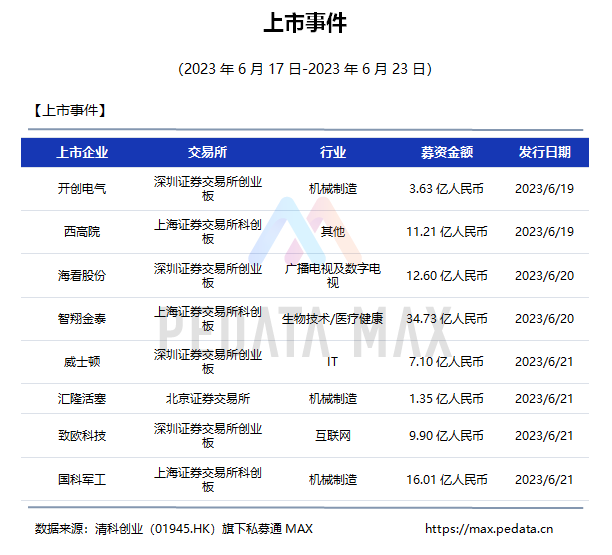Click date 2023/6/19 in 西高院 row
This screenshot has height=555, width=612.
544,232
